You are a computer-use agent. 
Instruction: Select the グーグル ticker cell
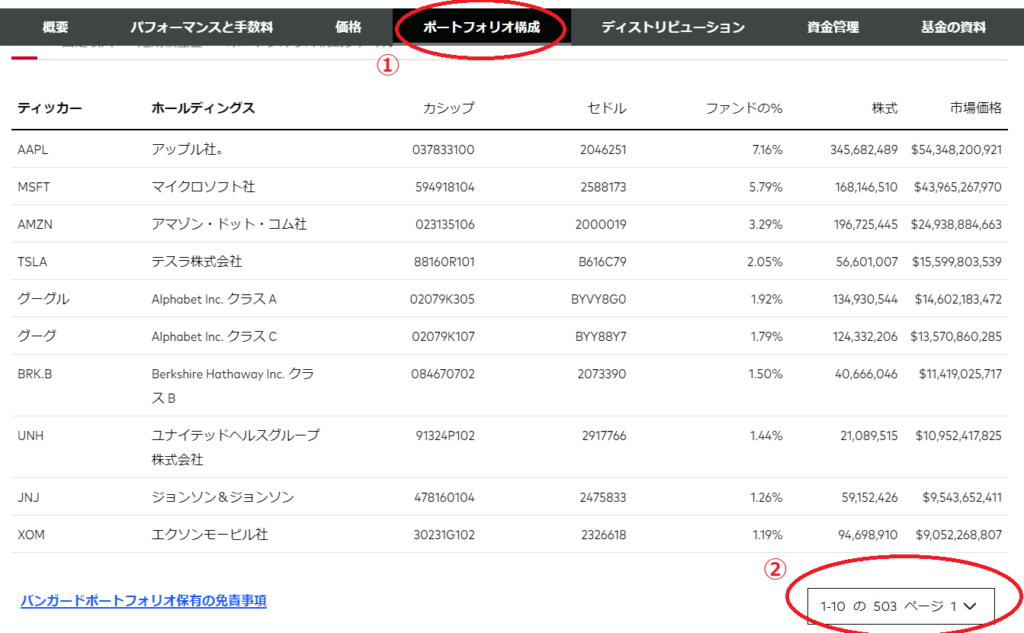coord(43,299)
